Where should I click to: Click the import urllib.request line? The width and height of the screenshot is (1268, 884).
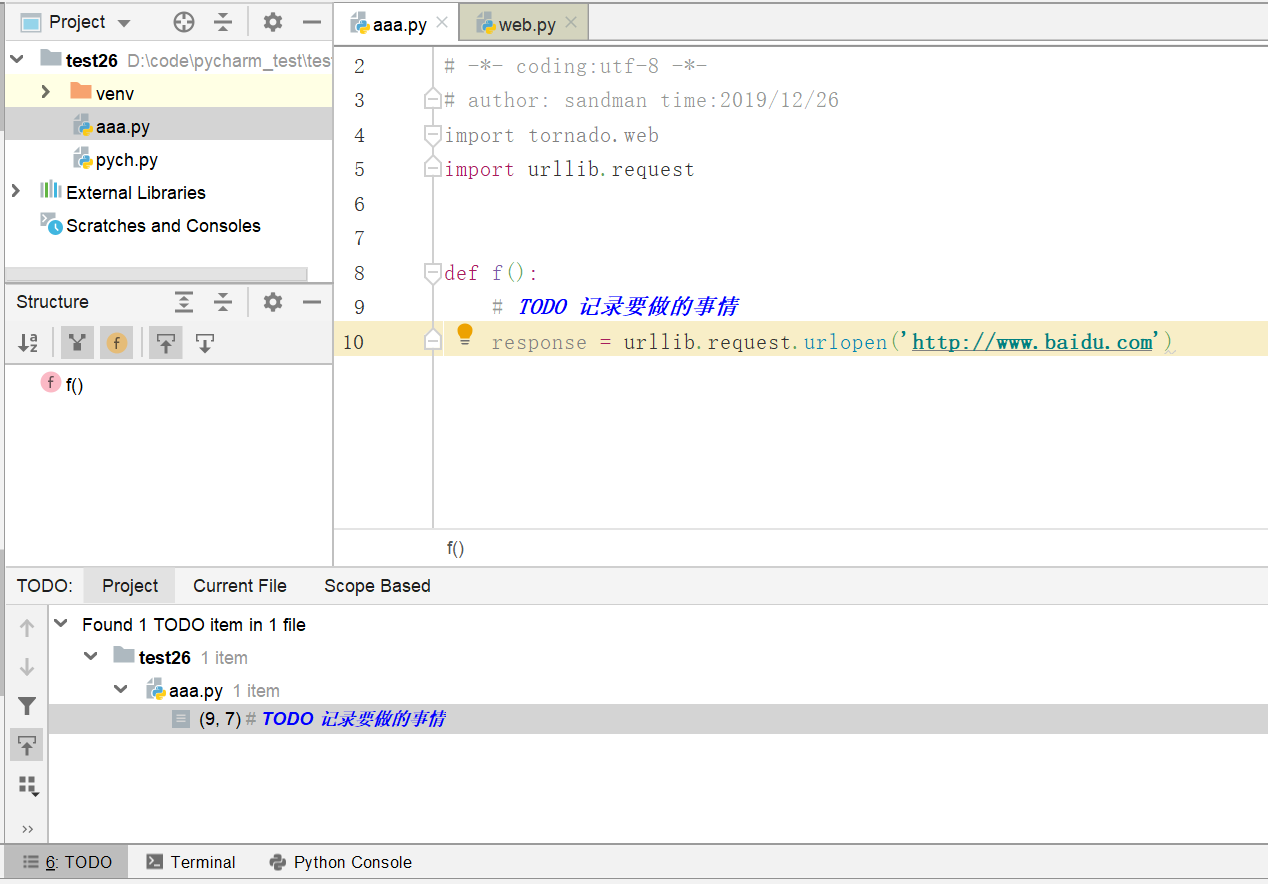(569, 170)
